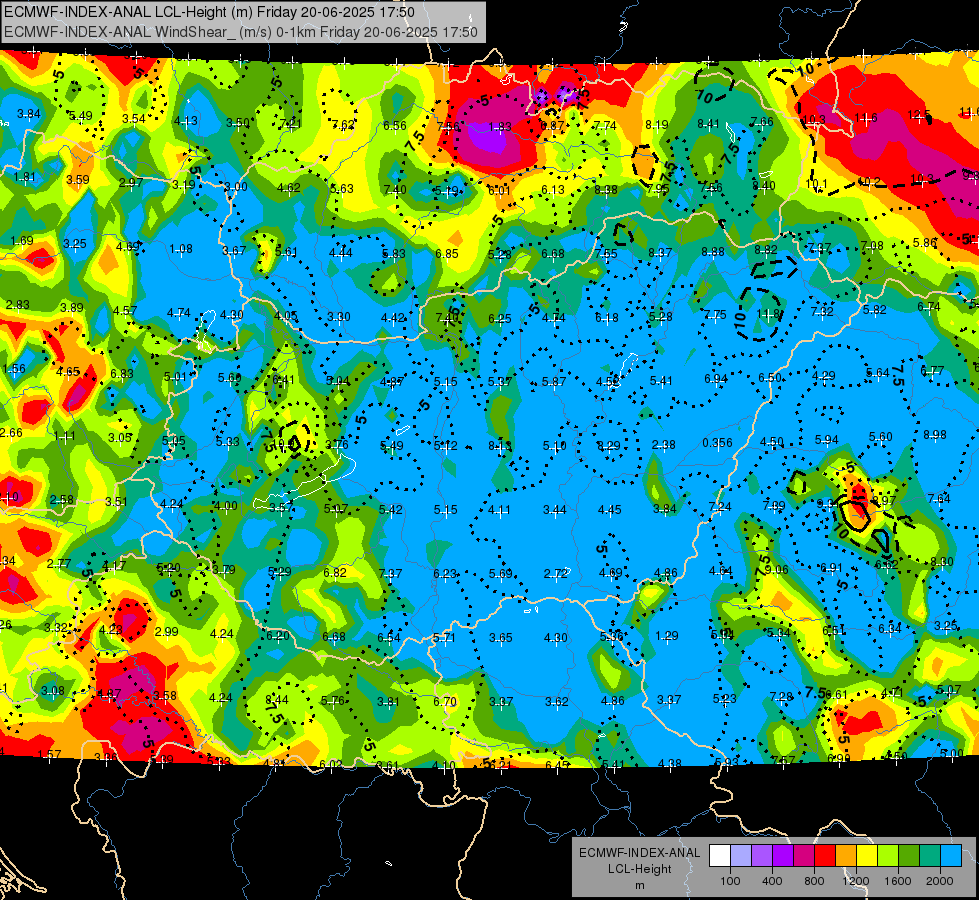Click the wind shear value 3.44
This screenshot has height=900, width=979.
pos(554,510)
